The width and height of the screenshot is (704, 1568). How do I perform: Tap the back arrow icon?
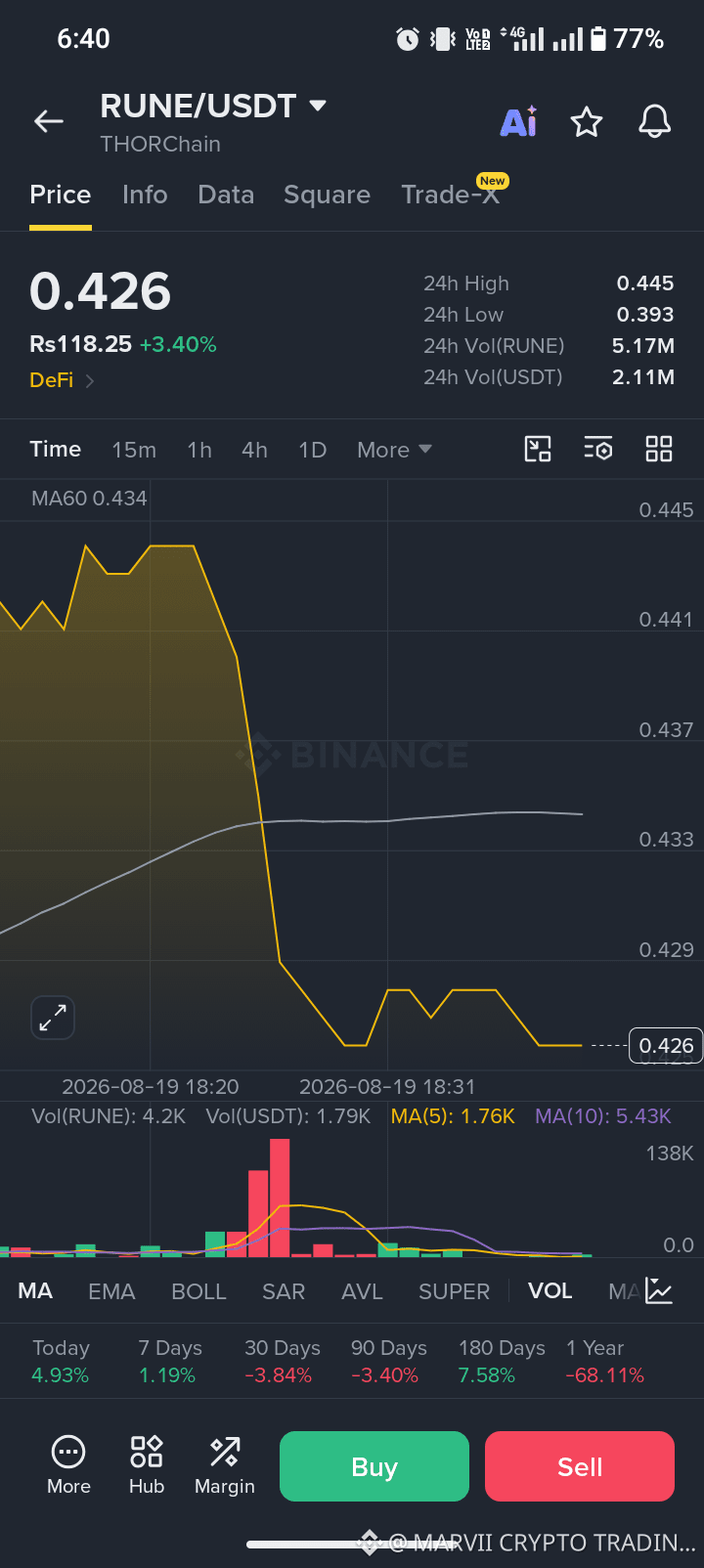(x=49, y=121)
